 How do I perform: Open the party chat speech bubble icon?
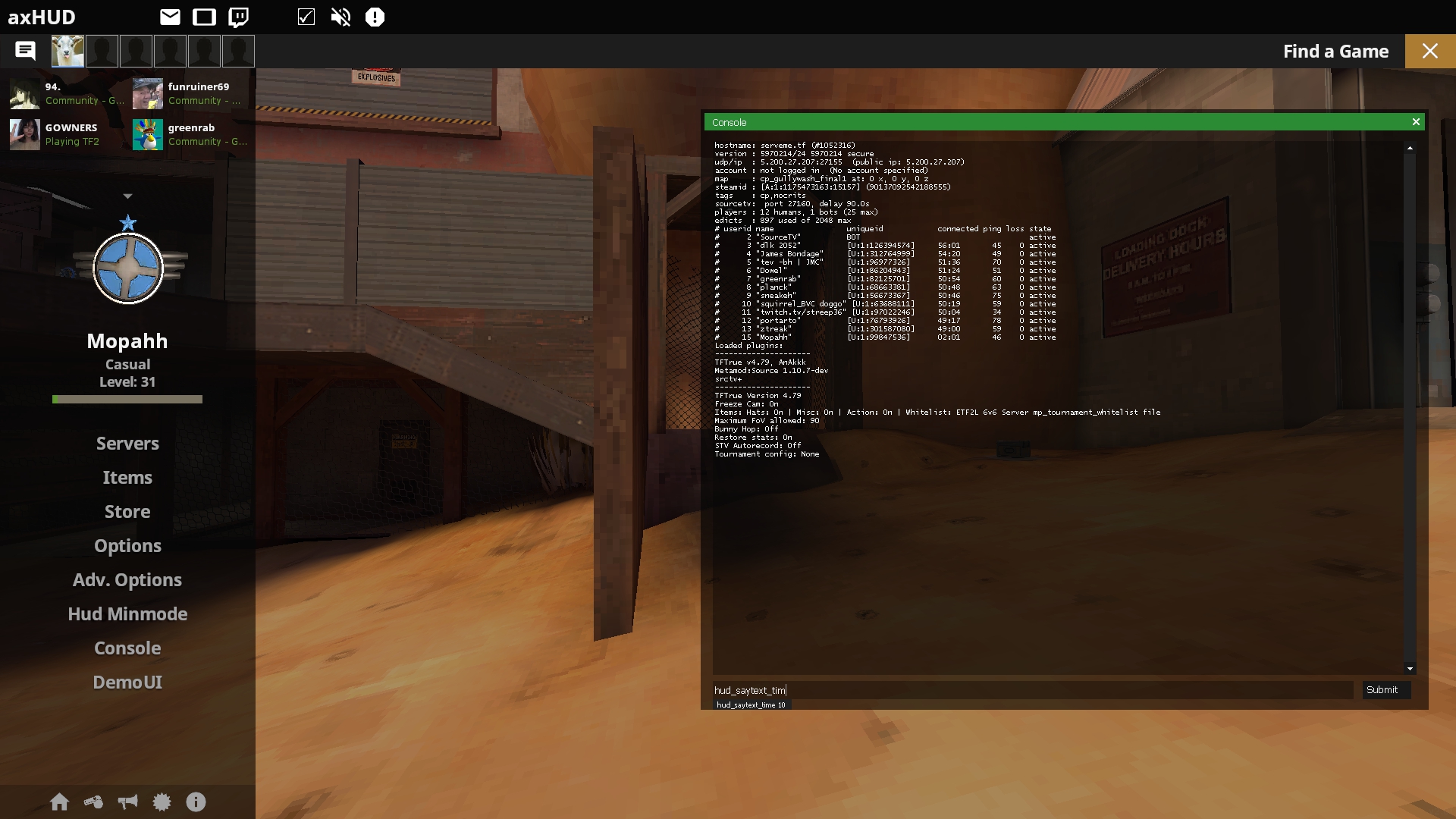pyautogui.click(x=25, y=51)
